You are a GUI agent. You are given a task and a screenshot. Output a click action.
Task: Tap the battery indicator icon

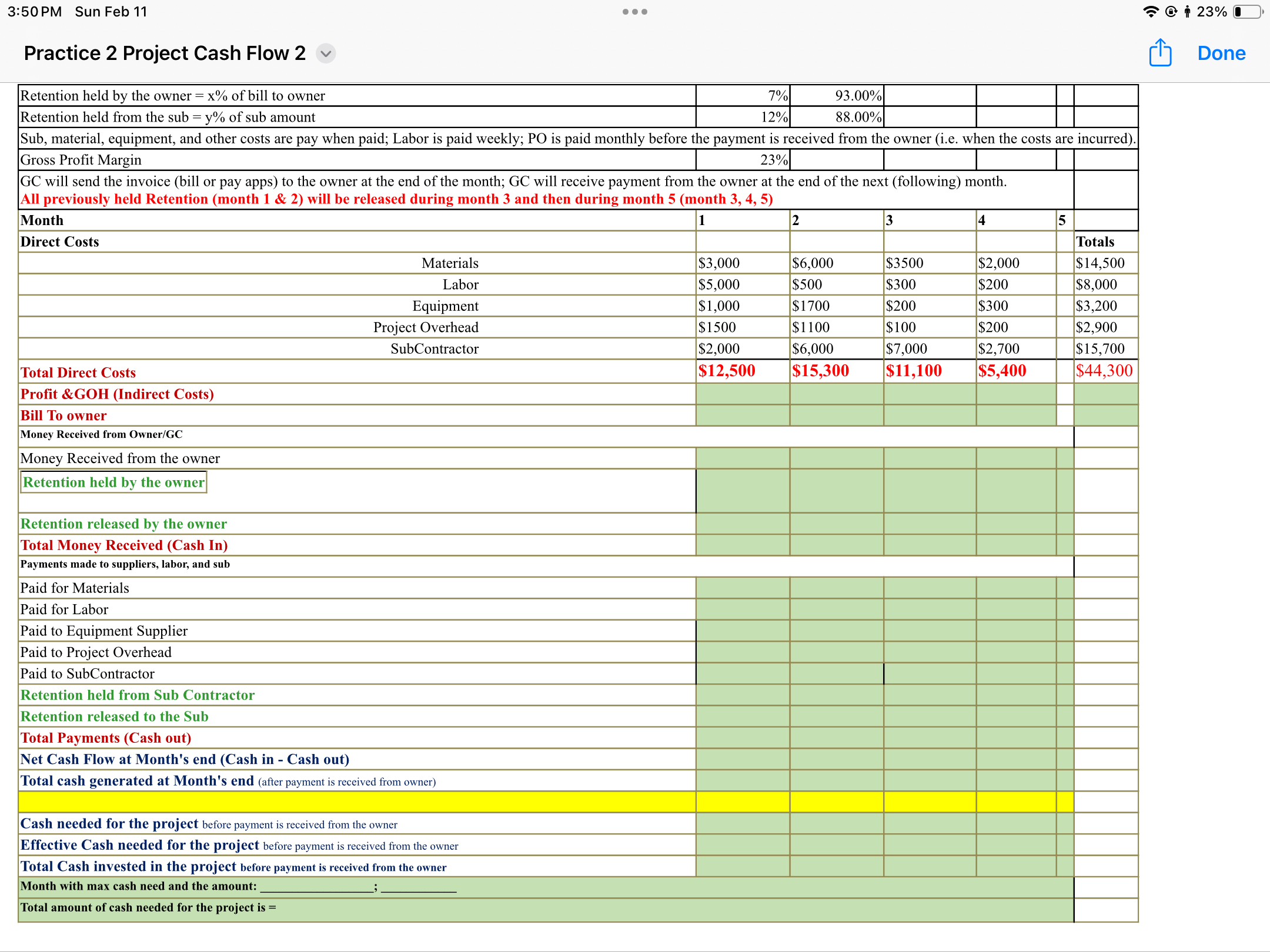[1247, 12]
